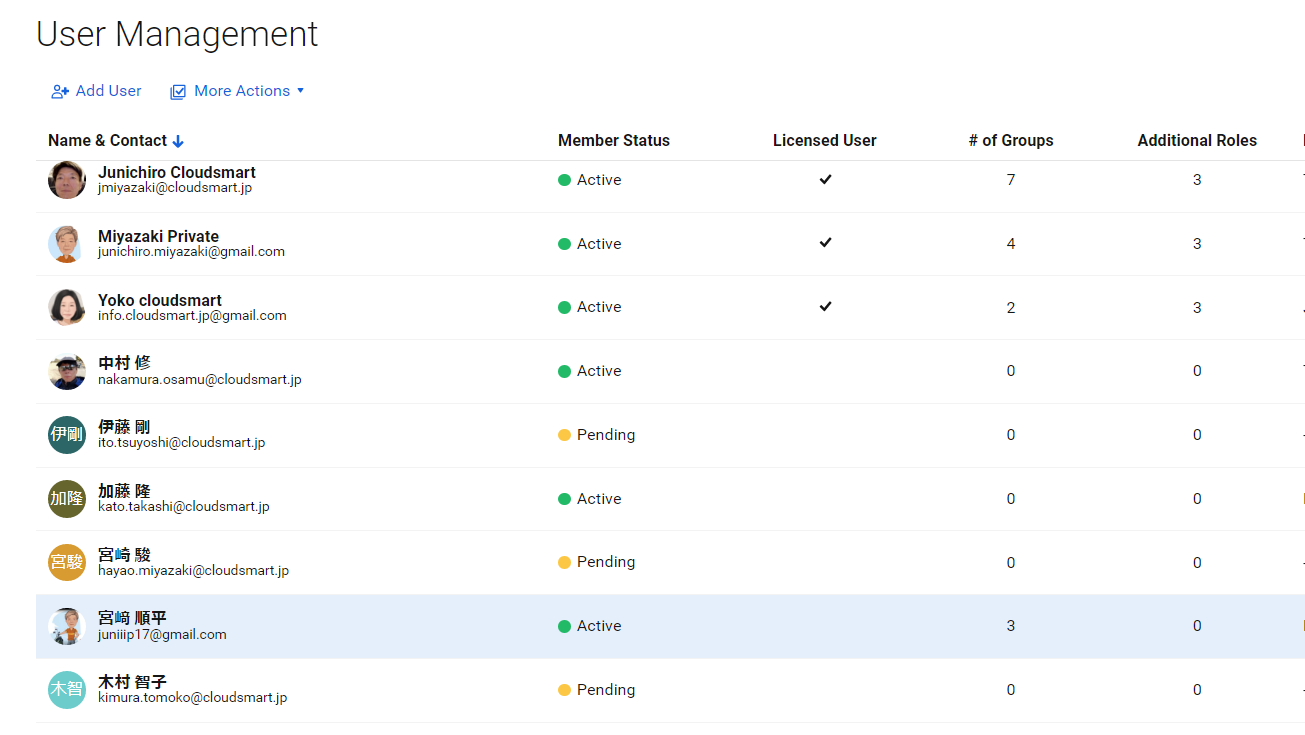Image resolution: width=1305 pixels, height=735 pixels.
Task: Click the yellow Pending dot for 伊藤 剛
Action: (566, 435)
